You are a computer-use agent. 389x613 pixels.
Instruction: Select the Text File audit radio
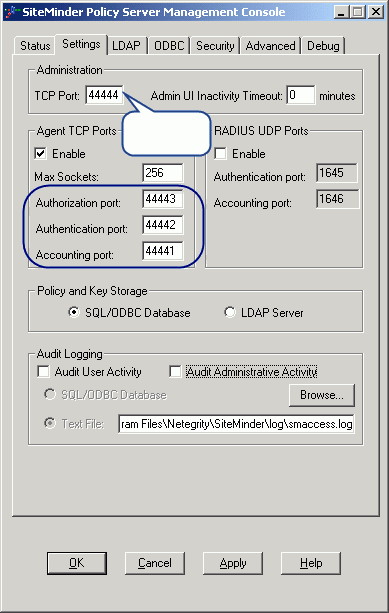[x=50, y=423]
